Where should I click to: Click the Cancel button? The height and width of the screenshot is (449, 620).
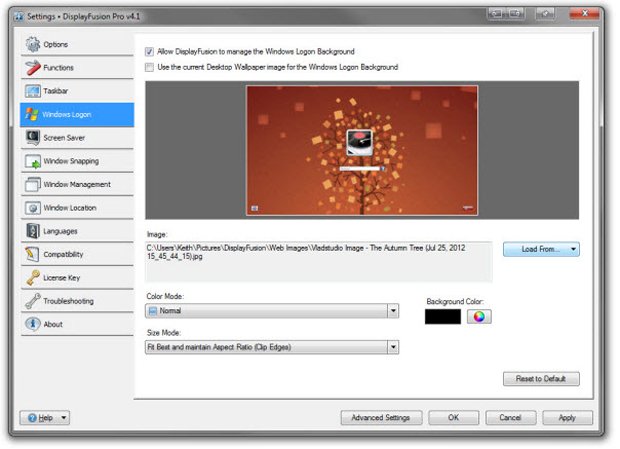510,418
